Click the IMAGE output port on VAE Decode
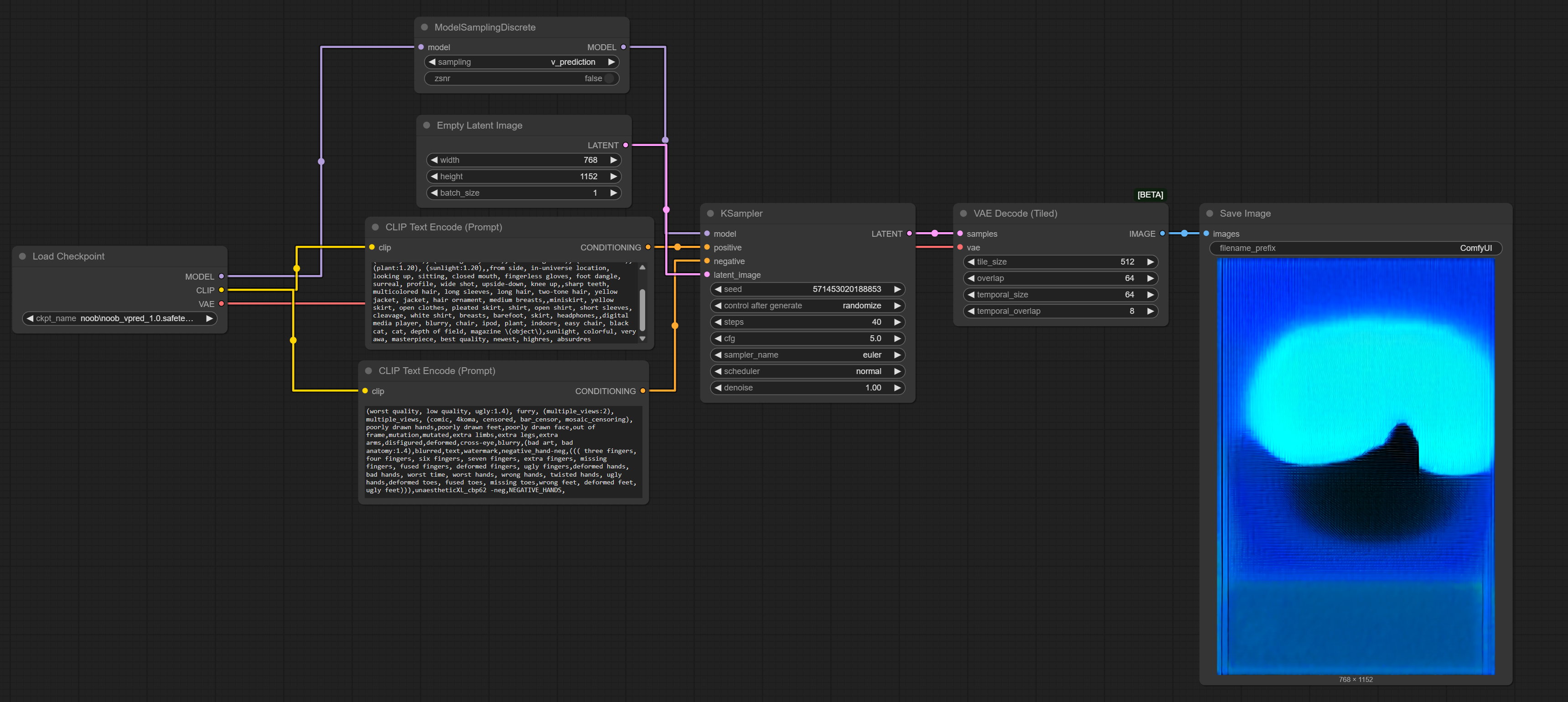The image size is (1568, 702). tap(1163, 234)
